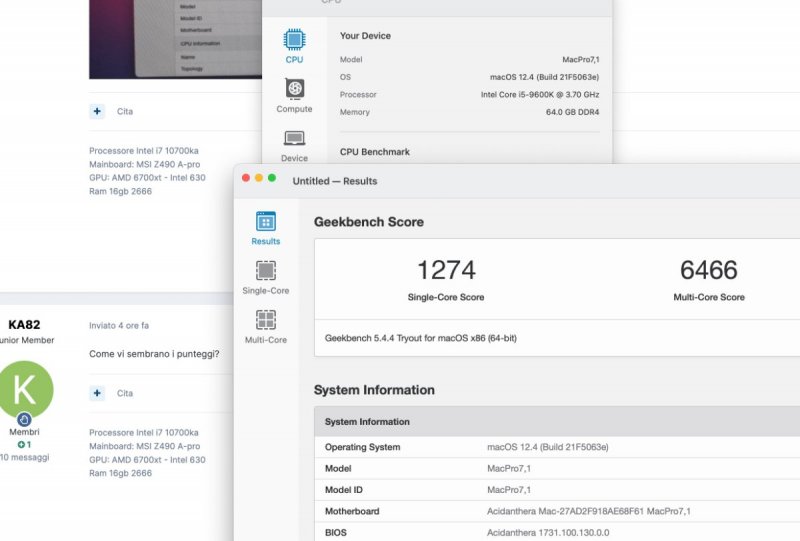Click the '10 messaggi' post count
The width and height of the screenshot is (800, 541).
(x=24, y=457)
